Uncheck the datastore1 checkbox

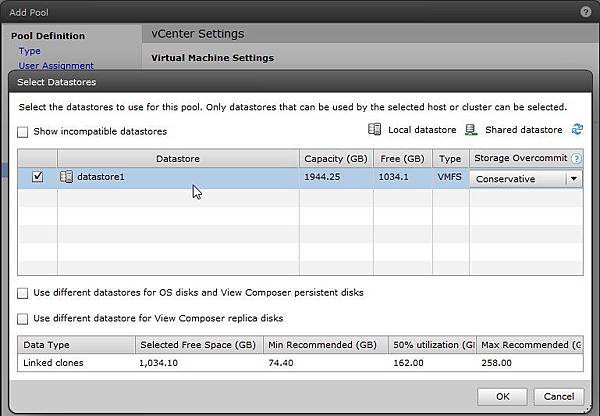click(x=38, y=177)
